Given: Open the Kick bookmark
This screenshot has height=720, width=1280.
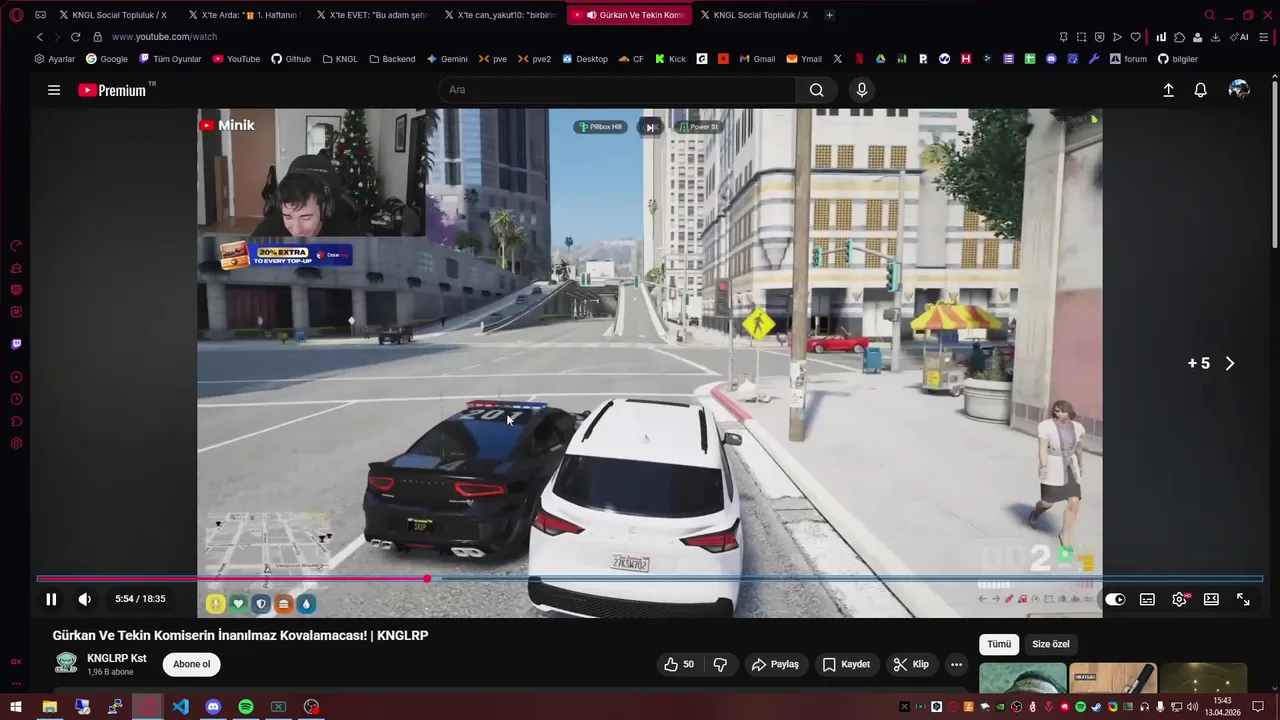Looking at the screenshot, I should pos(671,59).
